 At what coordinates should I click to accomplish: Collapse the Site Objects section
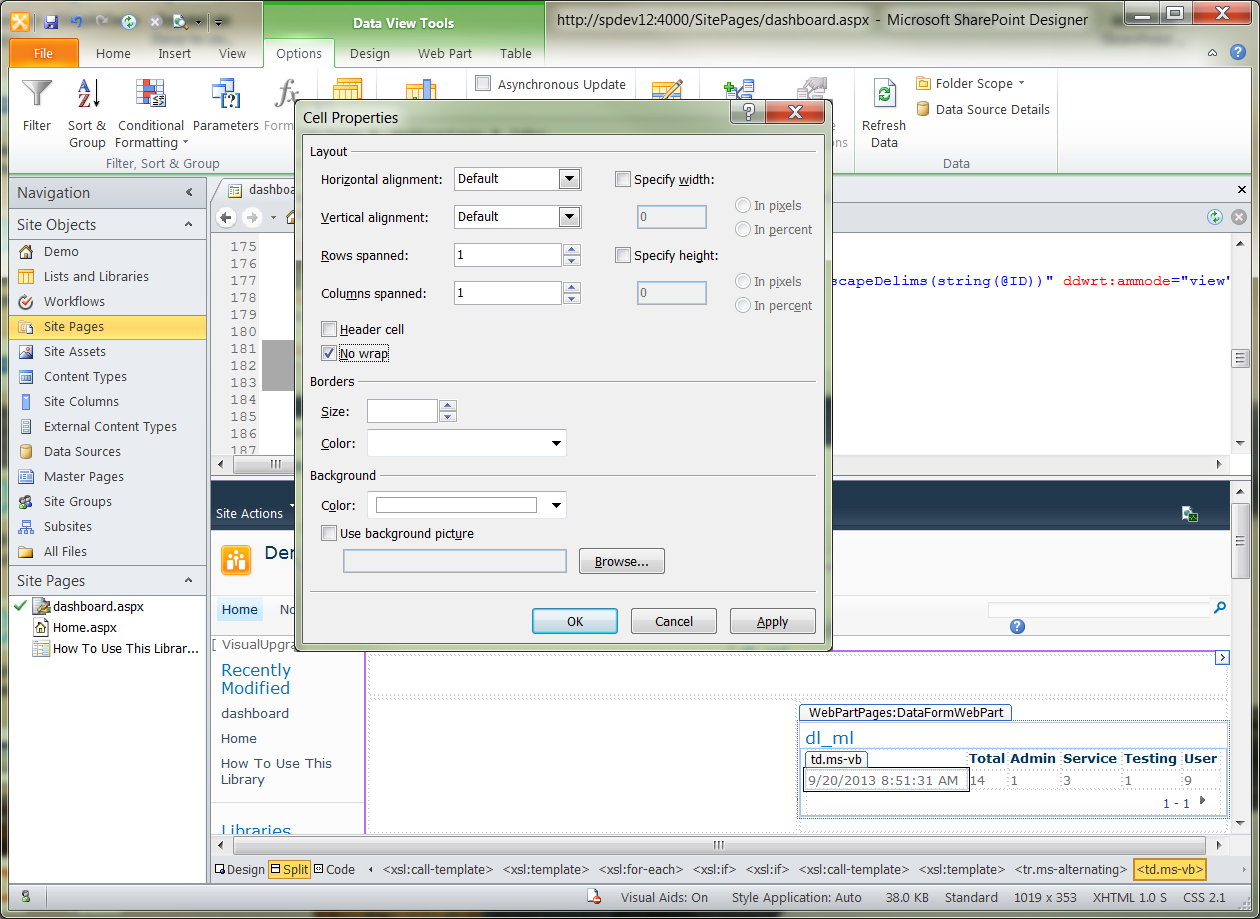pyautogui.click(x=189, y=225)
